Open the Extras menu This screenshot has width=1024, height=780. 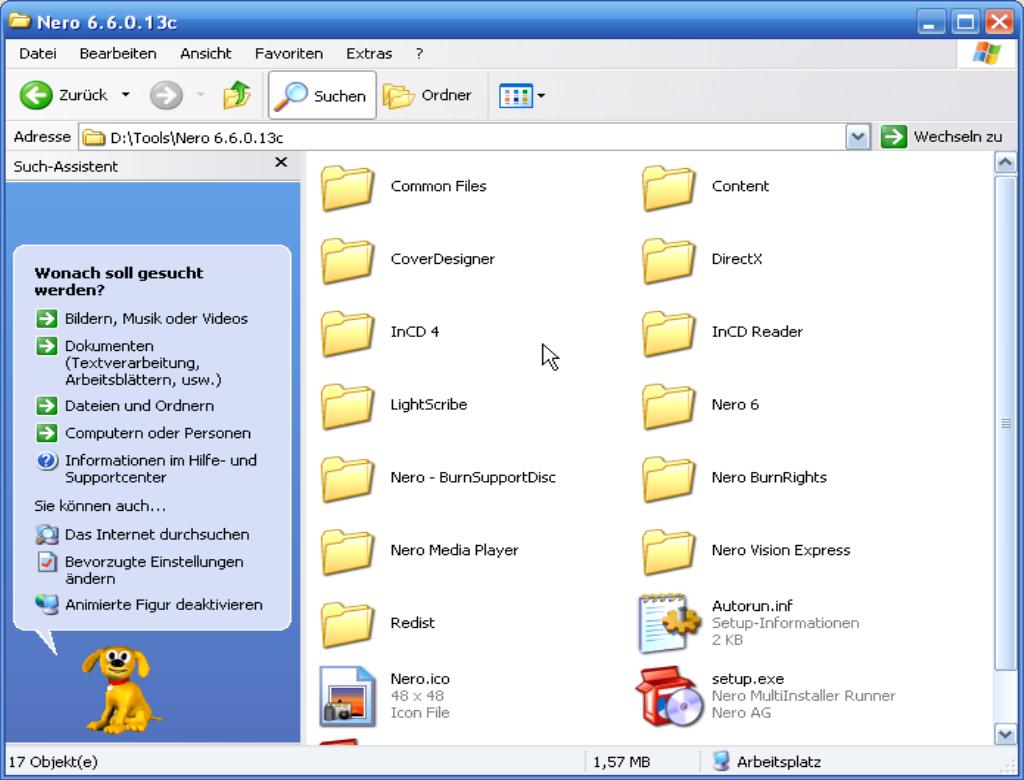369,54
